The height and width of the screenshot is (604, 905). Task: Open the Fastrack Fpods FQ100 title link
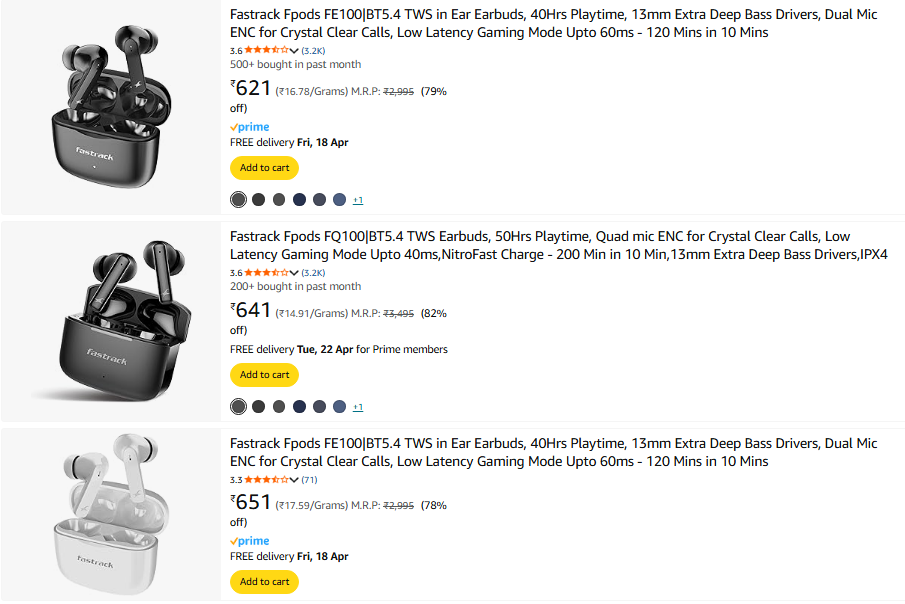558,245
